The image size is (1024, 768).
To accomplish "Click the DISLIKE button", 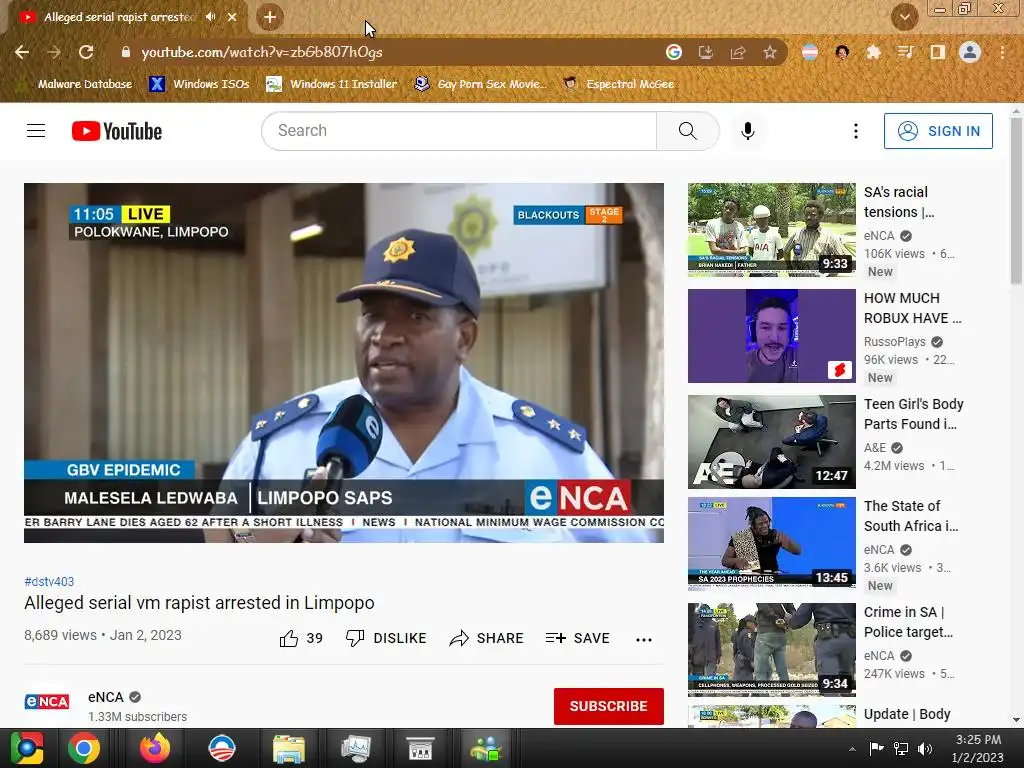I will coord(386,638).
